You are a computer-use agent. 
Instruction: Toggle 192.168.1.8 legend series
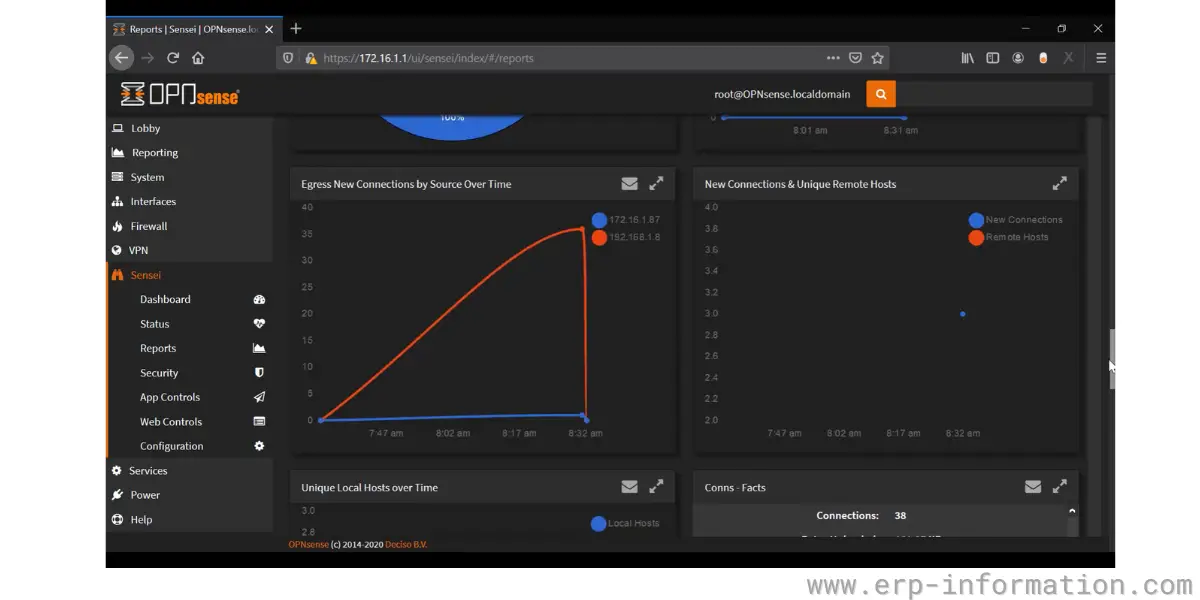626,238
